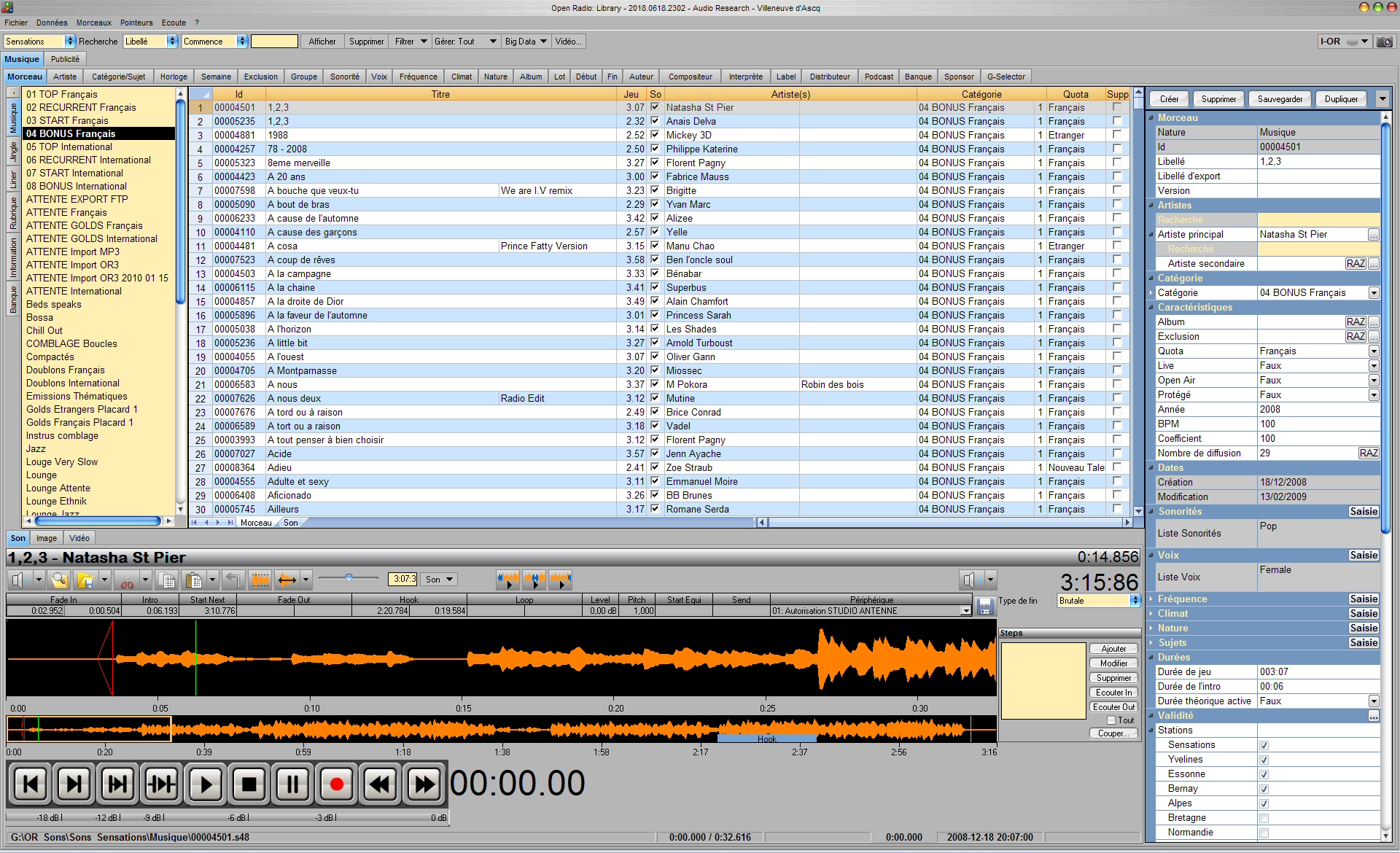Open the camera capture icon top right
The image size is (1400, 853).
point(1384,42)
